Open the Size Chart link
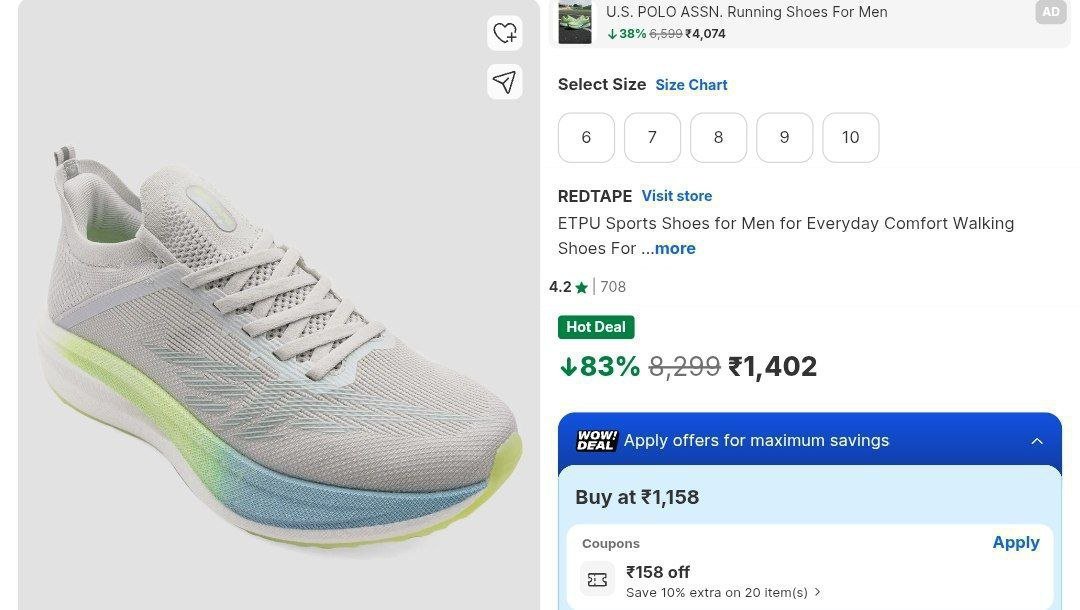The width and height of the screenshot is (1080, 610). 691,85
